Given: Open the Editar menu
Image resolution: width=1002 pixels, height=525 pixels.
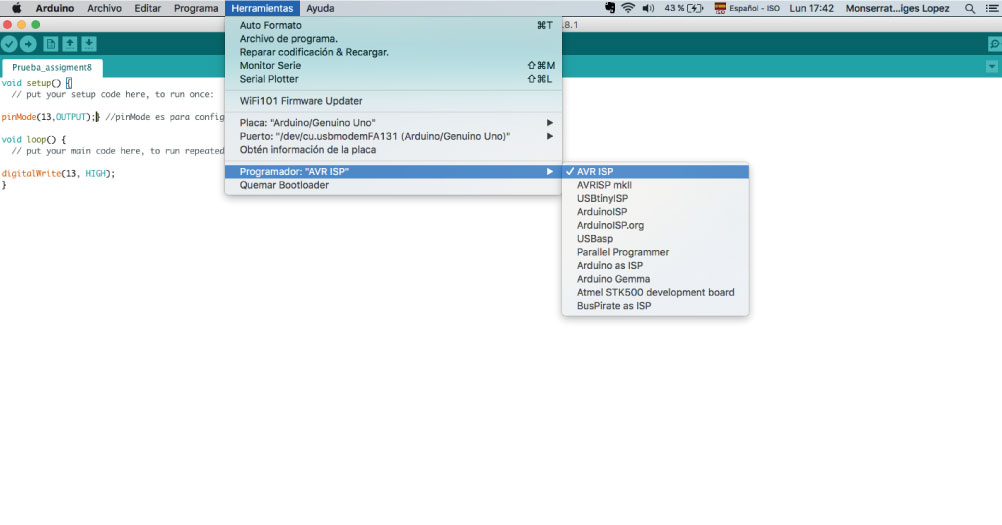Looking at the screenshot, I should point(148,8).
